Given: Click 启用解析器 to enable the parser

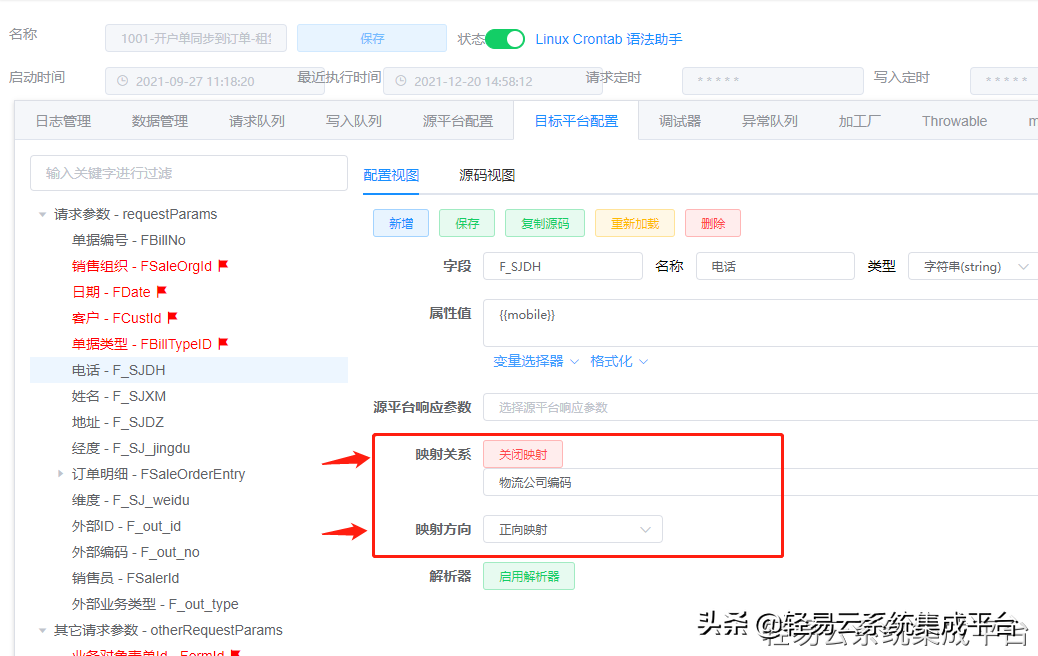Looking at the screenshot, I should coord(528,577).
